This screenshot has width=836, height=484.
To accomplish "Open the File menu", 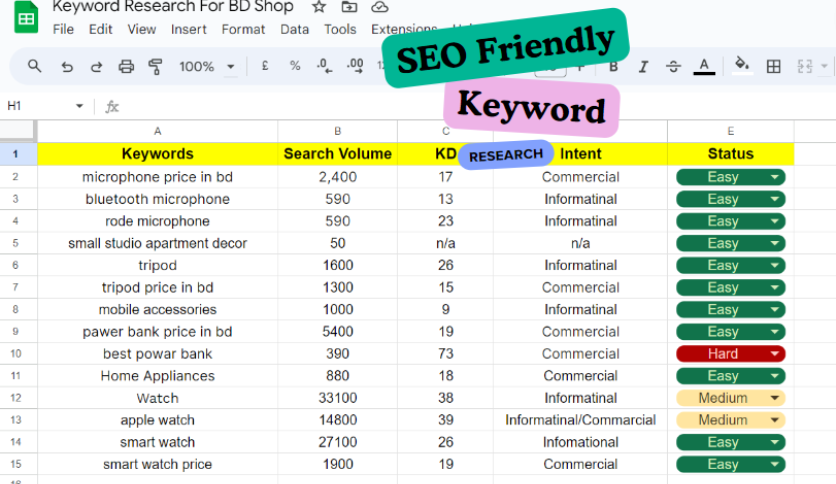I will (x=63, y=29).
